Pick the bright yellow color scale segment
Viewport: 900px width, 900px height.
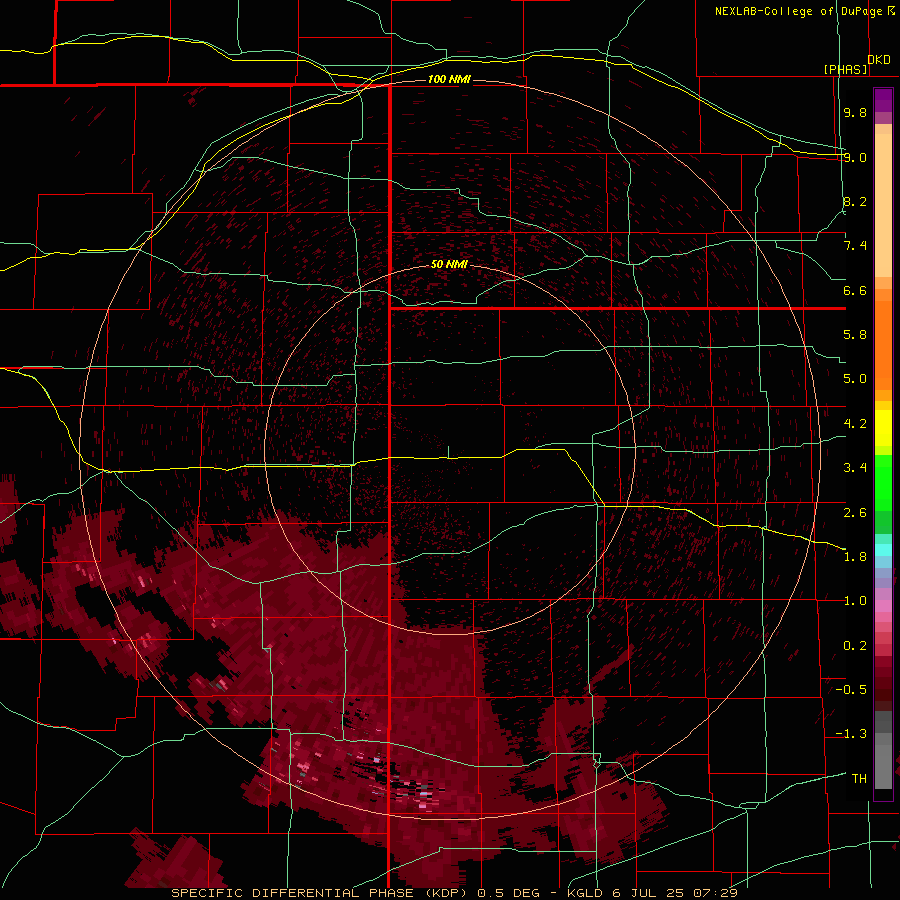(883, 428)
